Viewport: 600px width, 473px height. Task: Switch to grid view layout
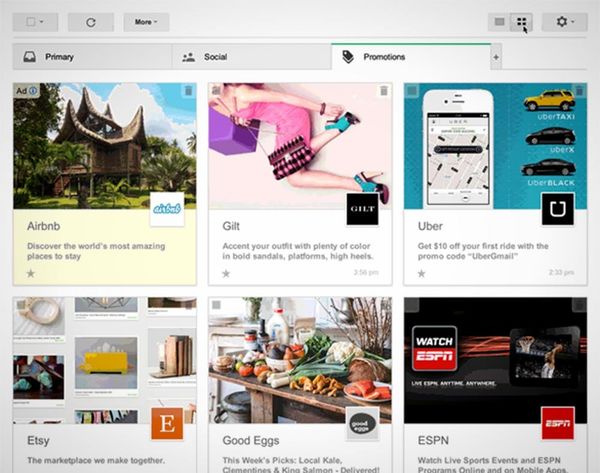[520, 21]
